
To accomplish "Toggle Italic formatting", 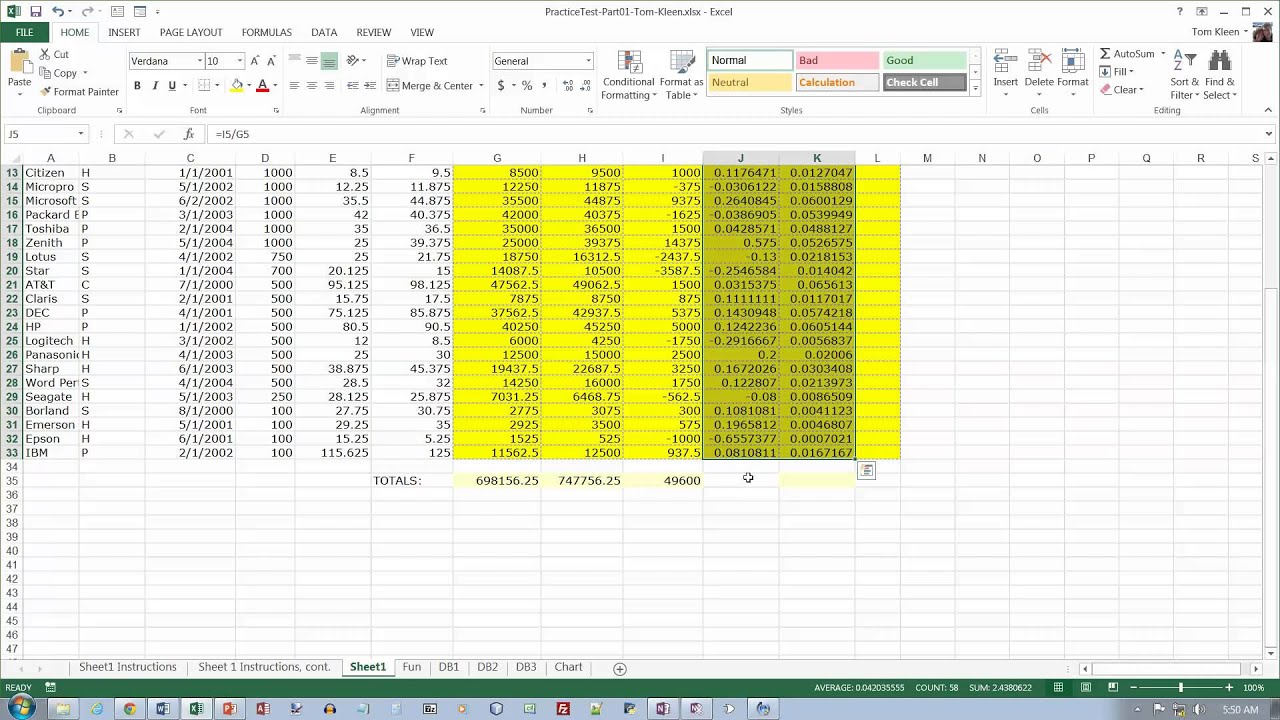I will tap(154, 86).
